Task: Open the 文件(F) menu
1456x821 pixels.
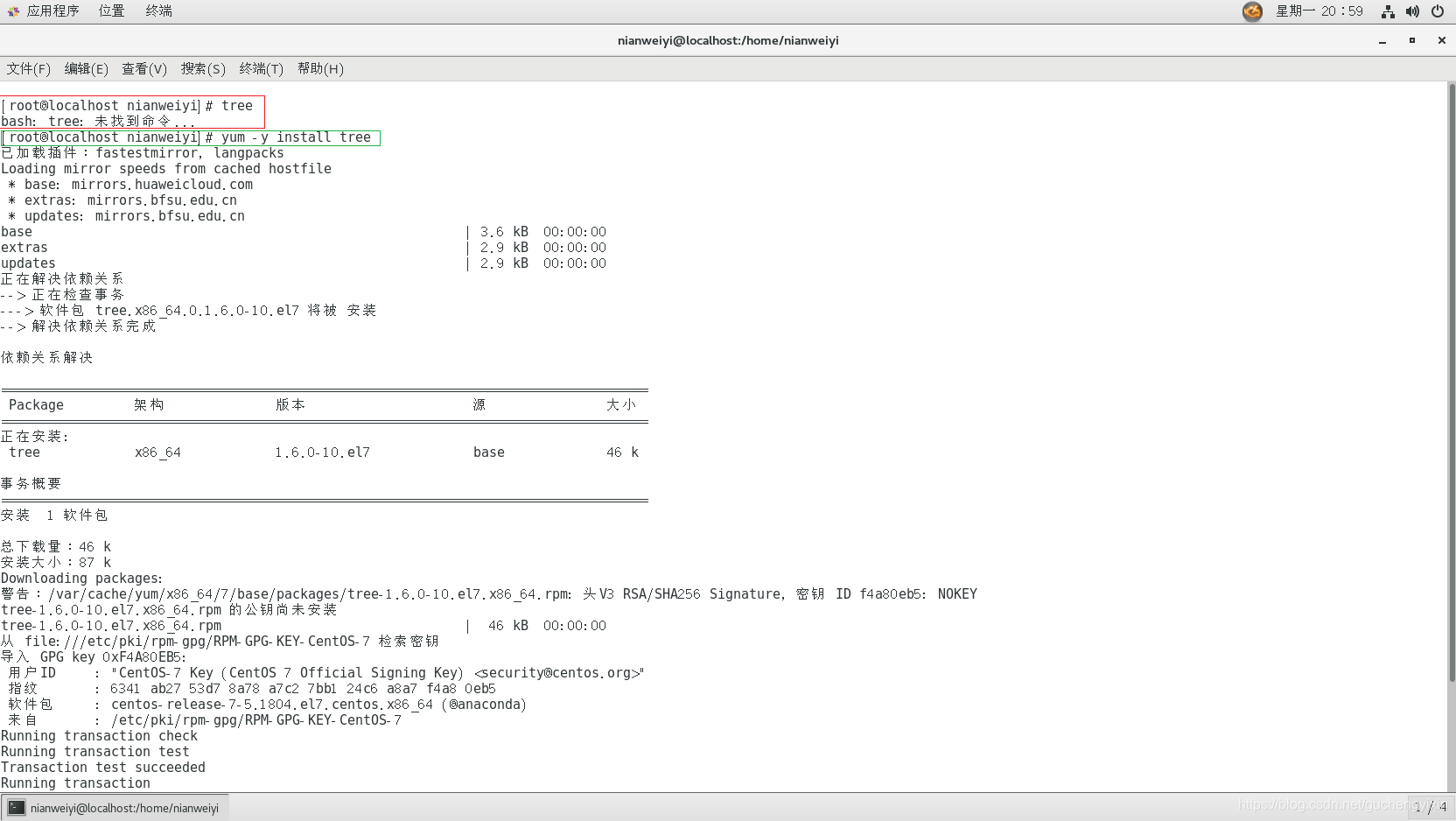Action: [29, 69]
